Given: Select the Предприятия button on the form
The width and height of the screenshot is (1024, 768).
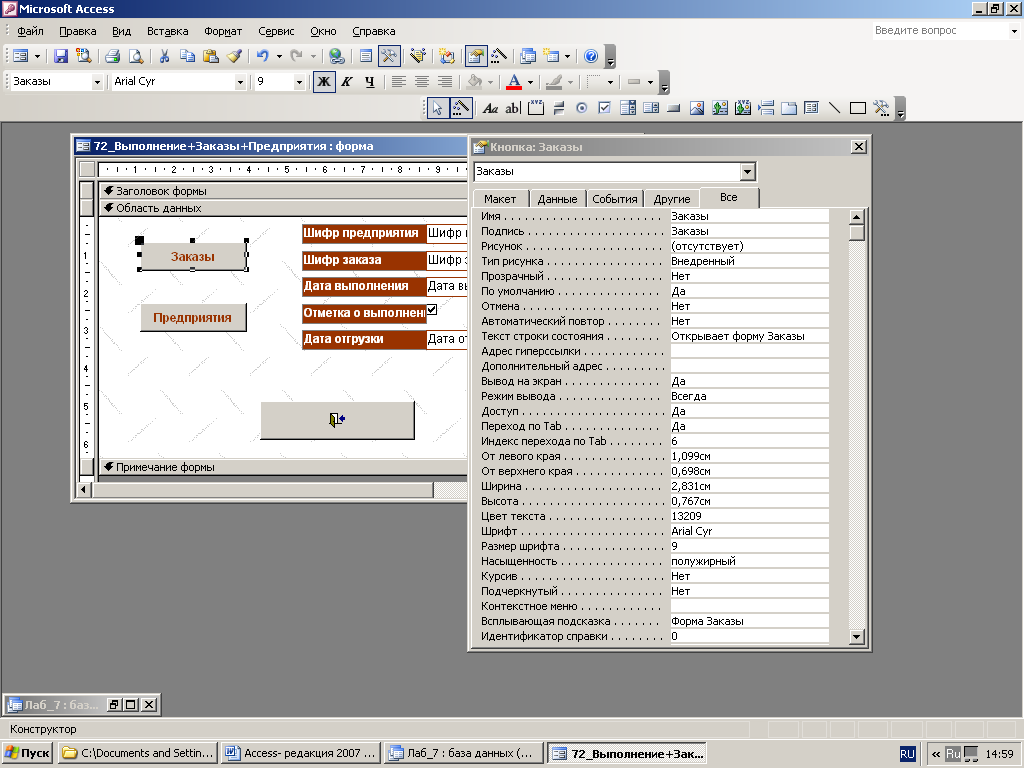Looking at the screenshot, I should click(x=193, y=317).
